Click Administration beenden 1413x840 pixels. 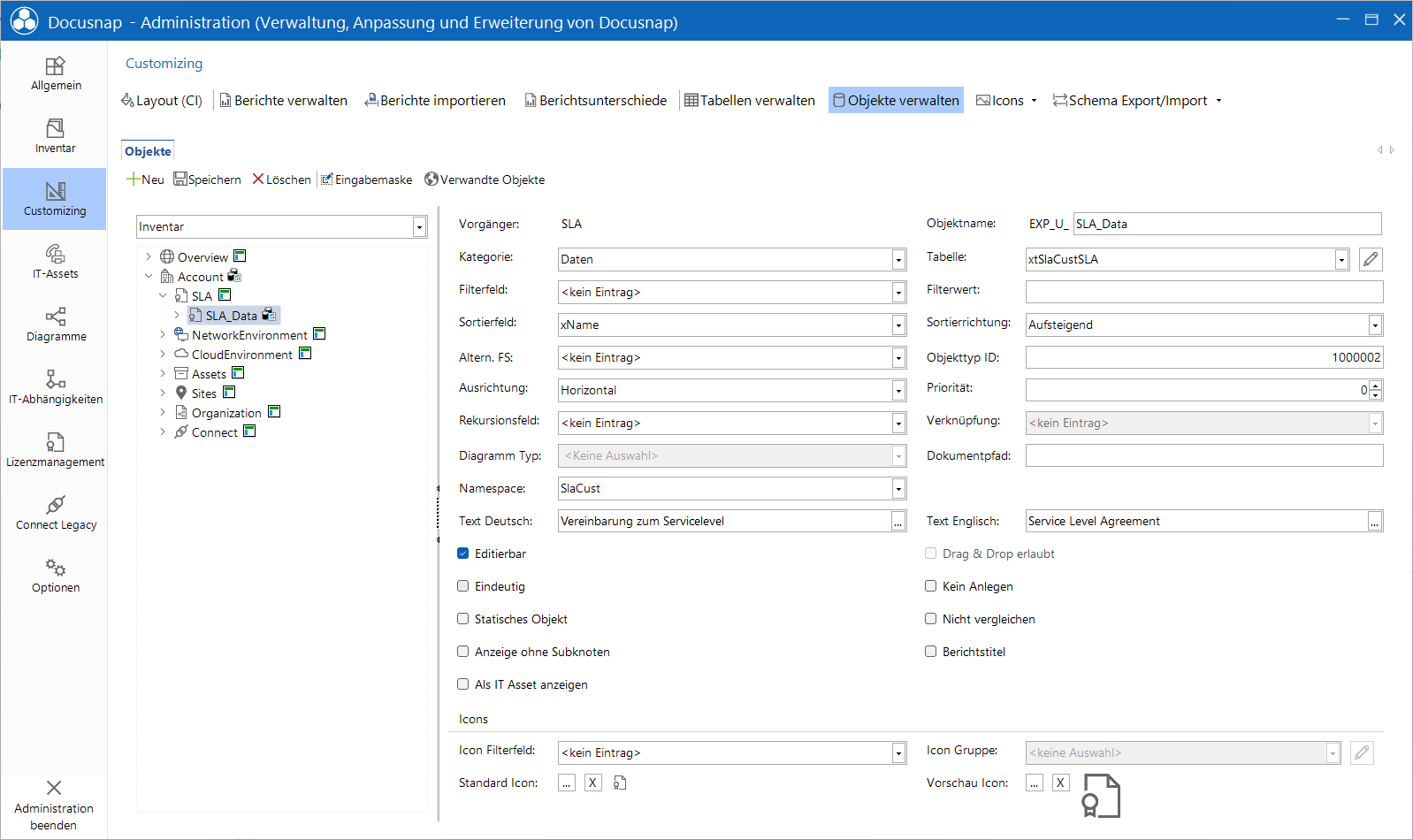coord(54,806)
